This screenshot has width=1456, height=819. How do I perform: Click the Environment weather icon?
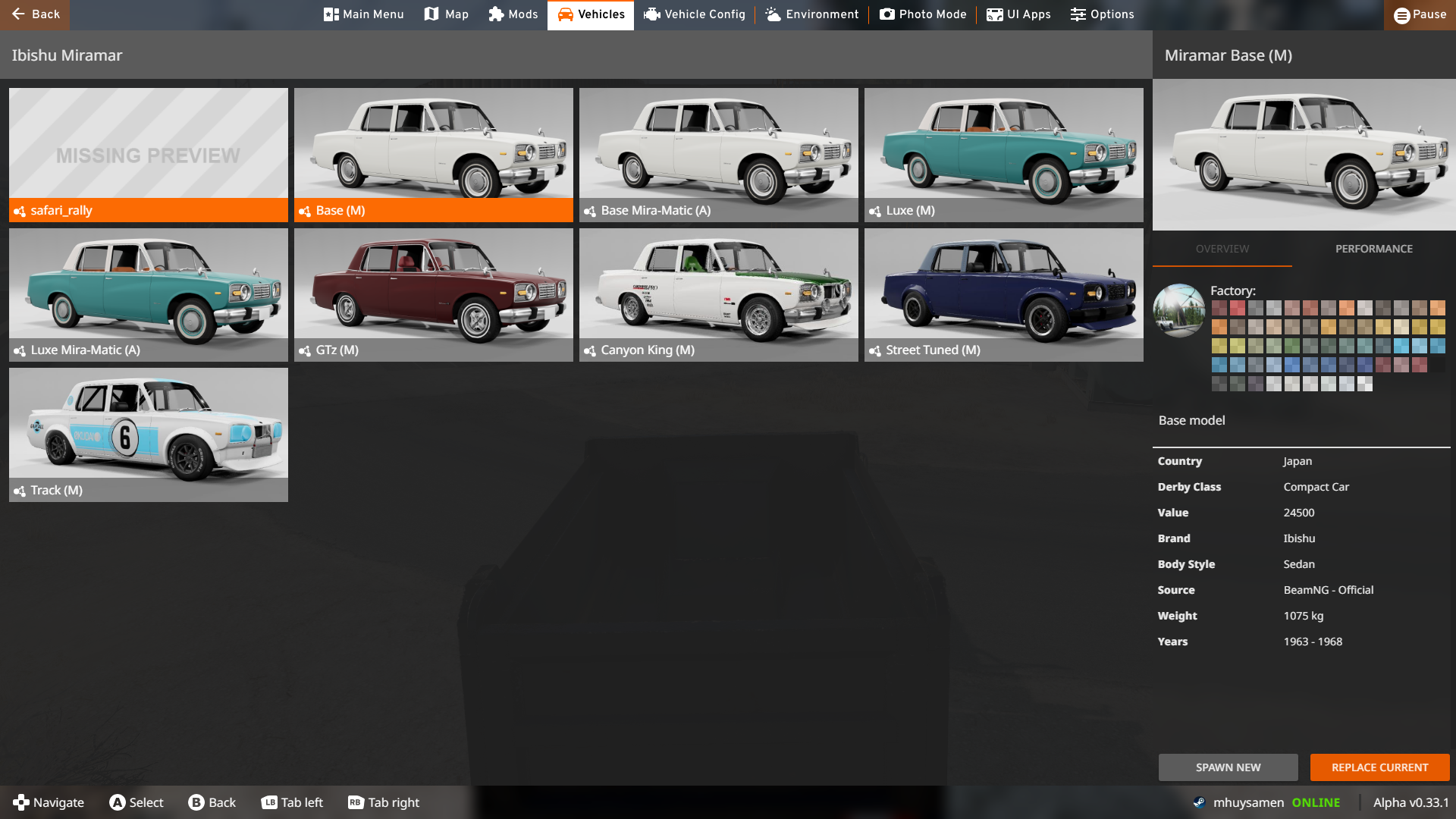tap(773, 14)
